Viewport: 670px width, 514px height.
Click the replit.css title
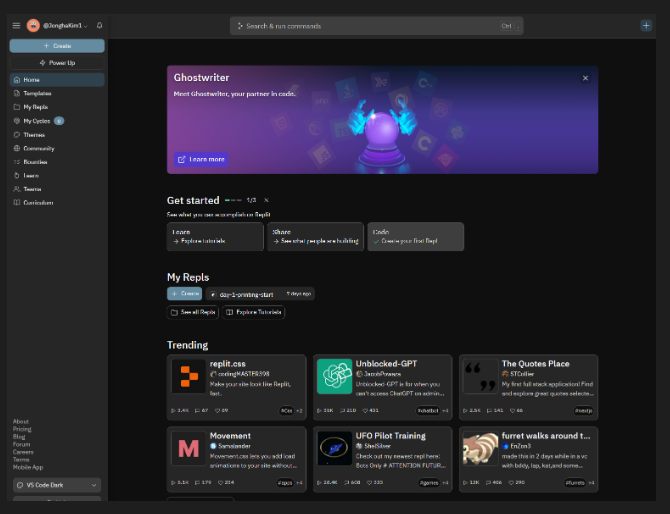(228, 364)
